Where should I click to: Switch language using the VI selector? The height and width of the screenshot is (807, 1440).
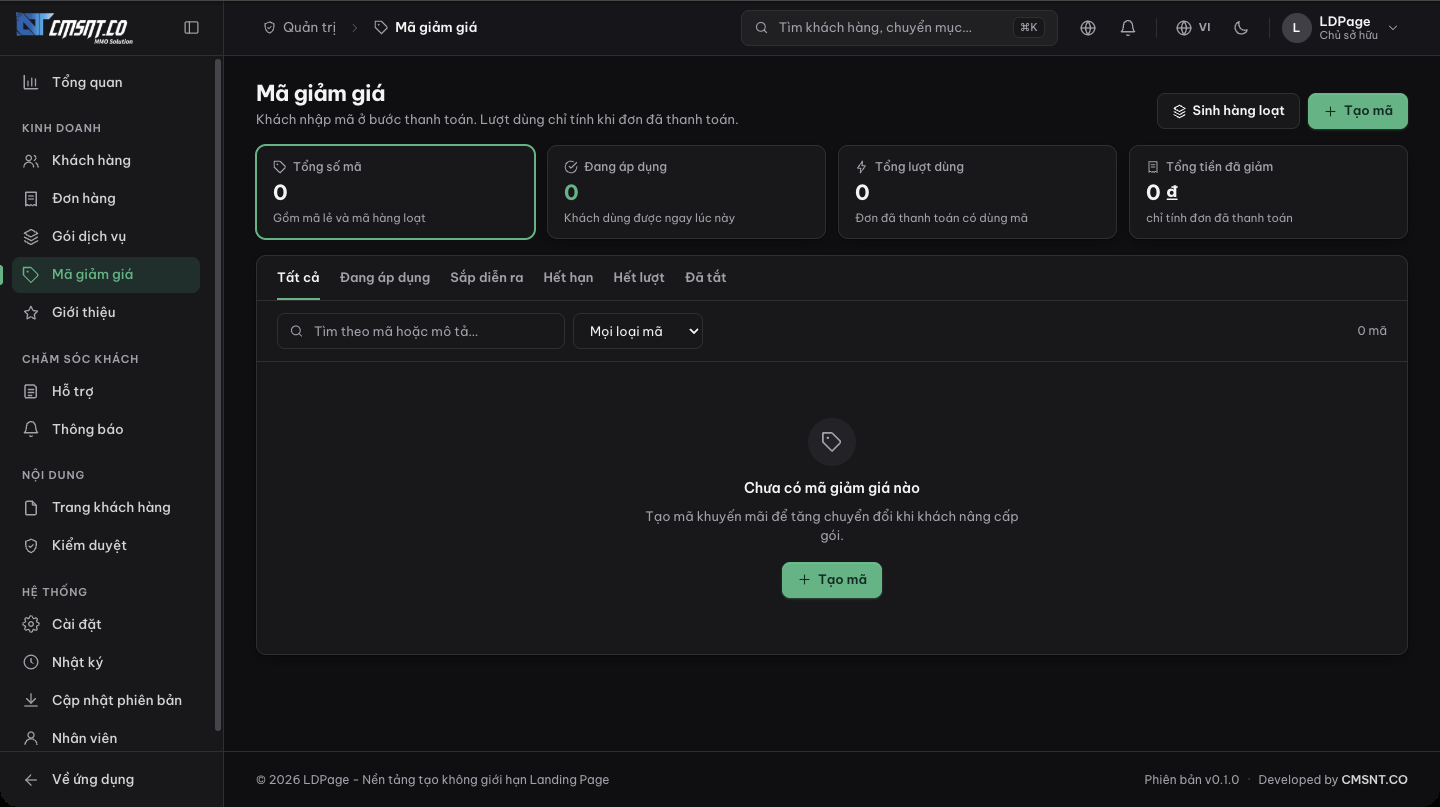tap(1193, 28)
